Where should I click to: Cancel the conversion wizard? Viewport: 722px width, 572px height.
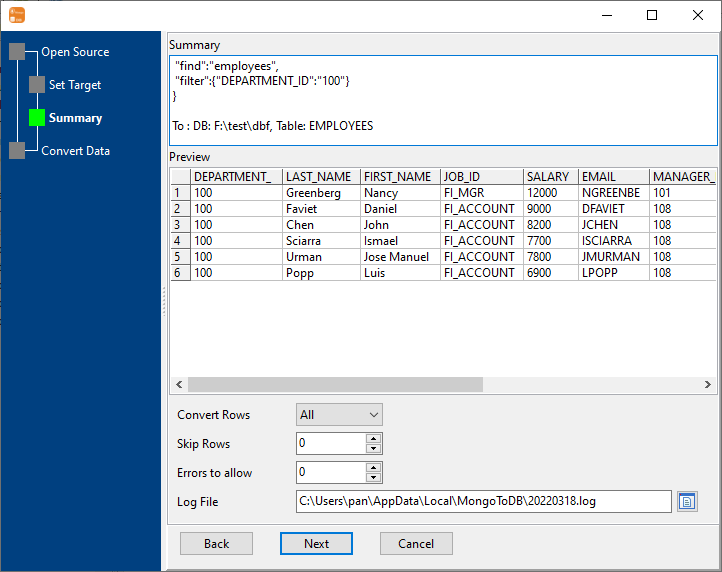(x=416, y=543)
